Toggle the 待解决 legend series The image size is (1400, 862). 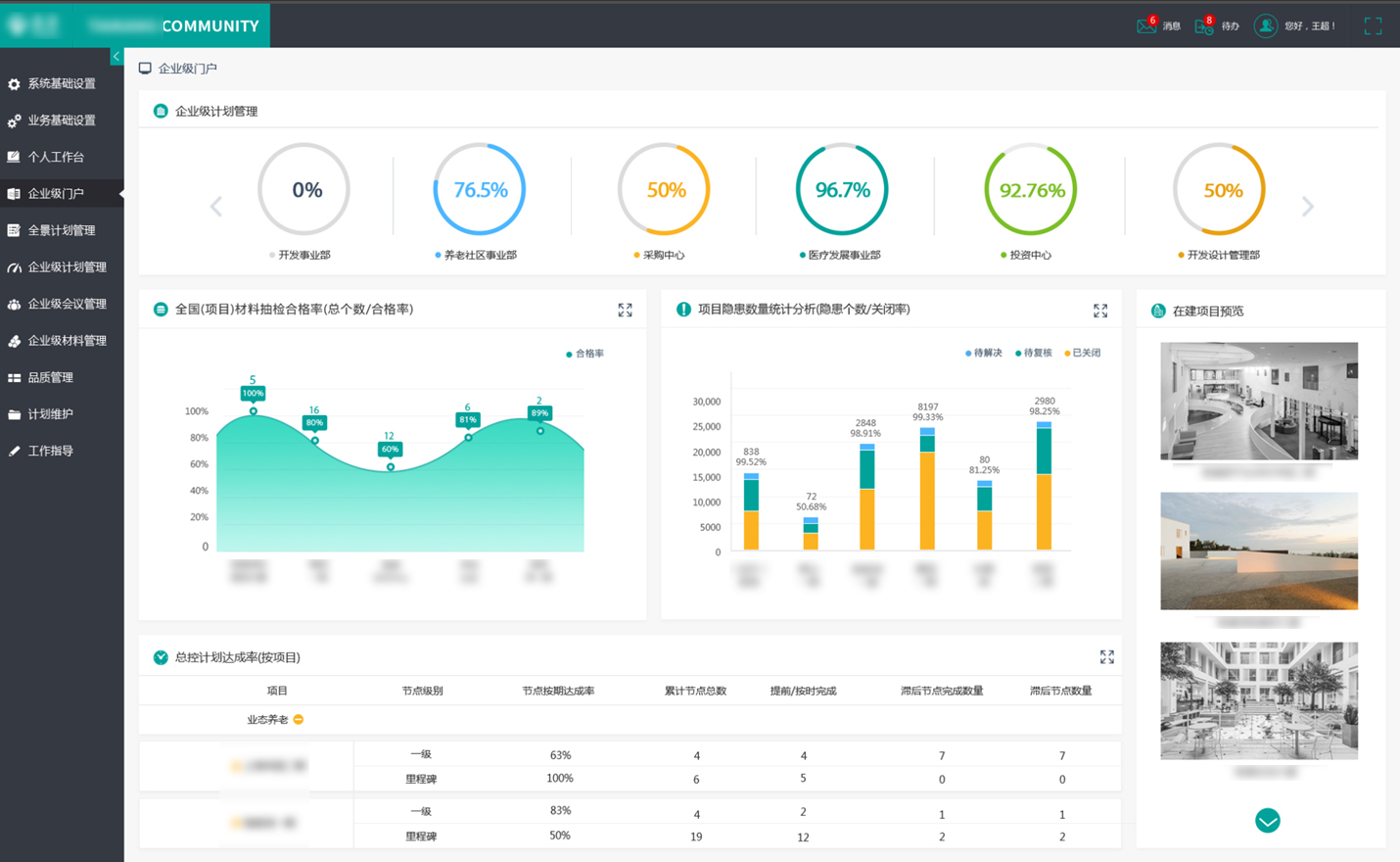(x=984, y=353)
